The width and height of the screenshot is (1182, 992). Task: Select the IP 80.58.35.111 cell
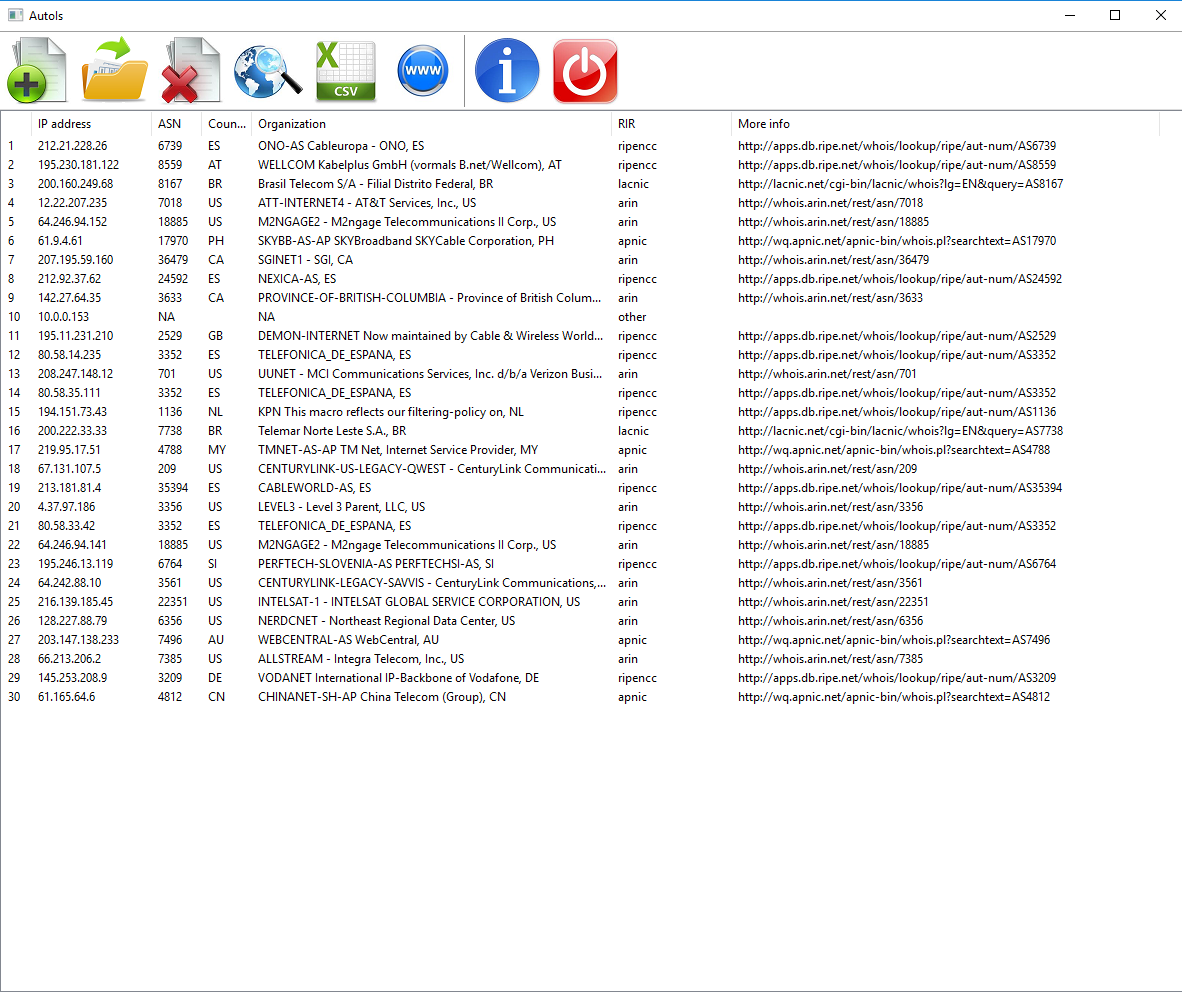coord(69,393)
